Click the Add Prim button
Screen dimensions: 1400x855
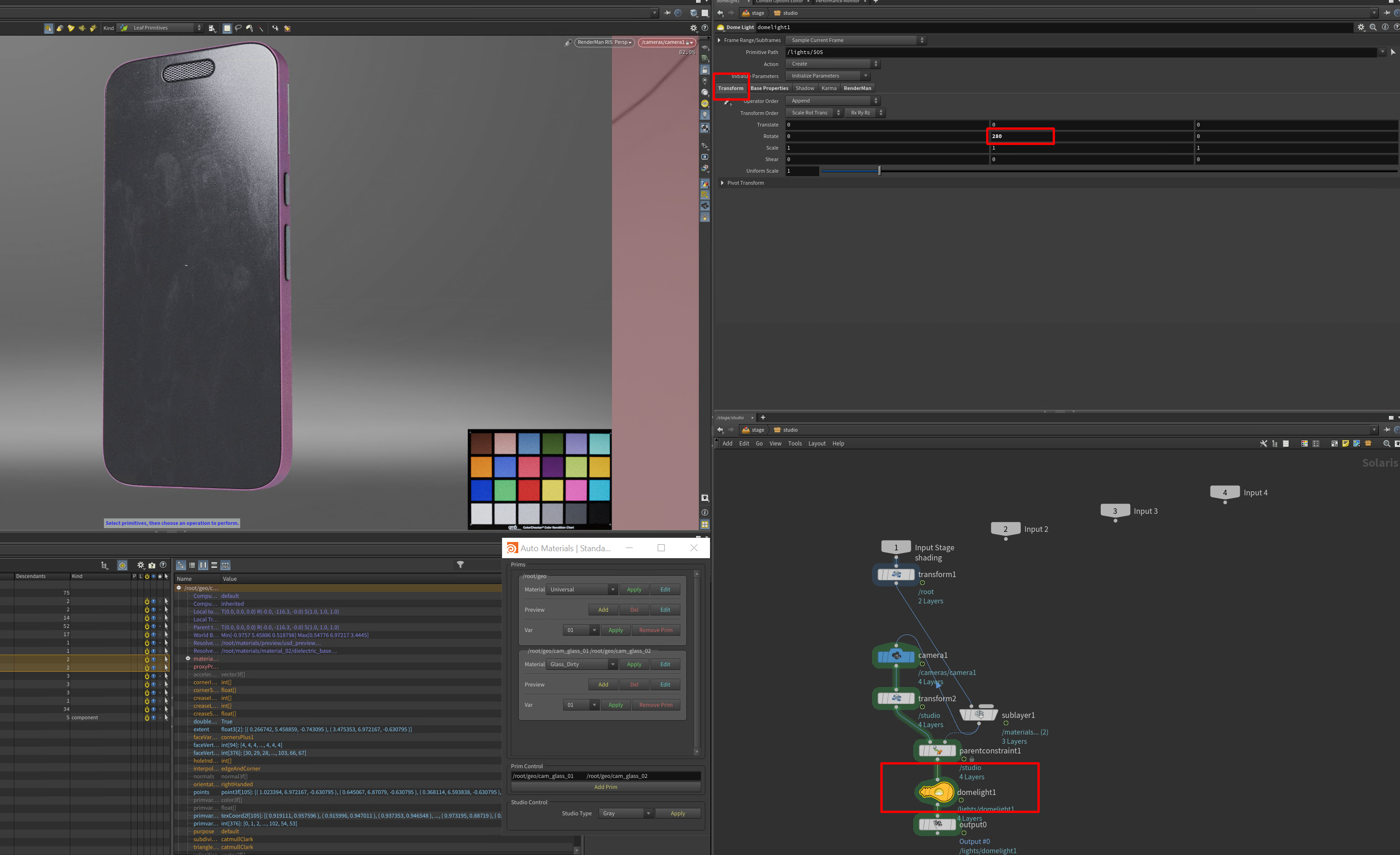point(605,787)
